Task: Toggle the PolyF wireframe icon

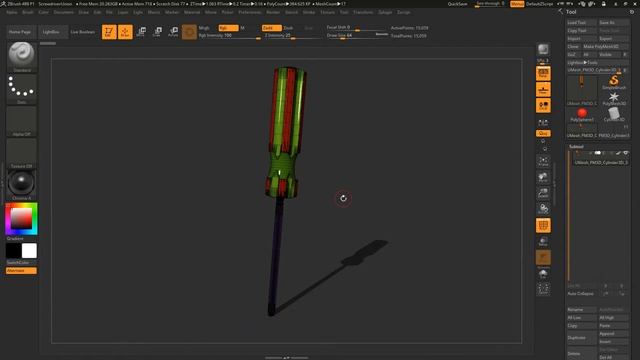Action: pos(543,225)
